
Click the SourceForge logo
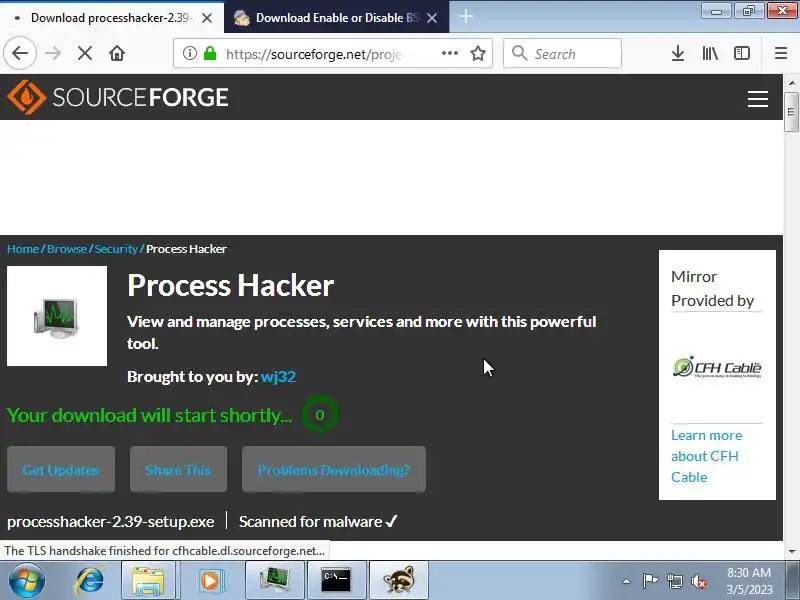[x=118, y=97]
